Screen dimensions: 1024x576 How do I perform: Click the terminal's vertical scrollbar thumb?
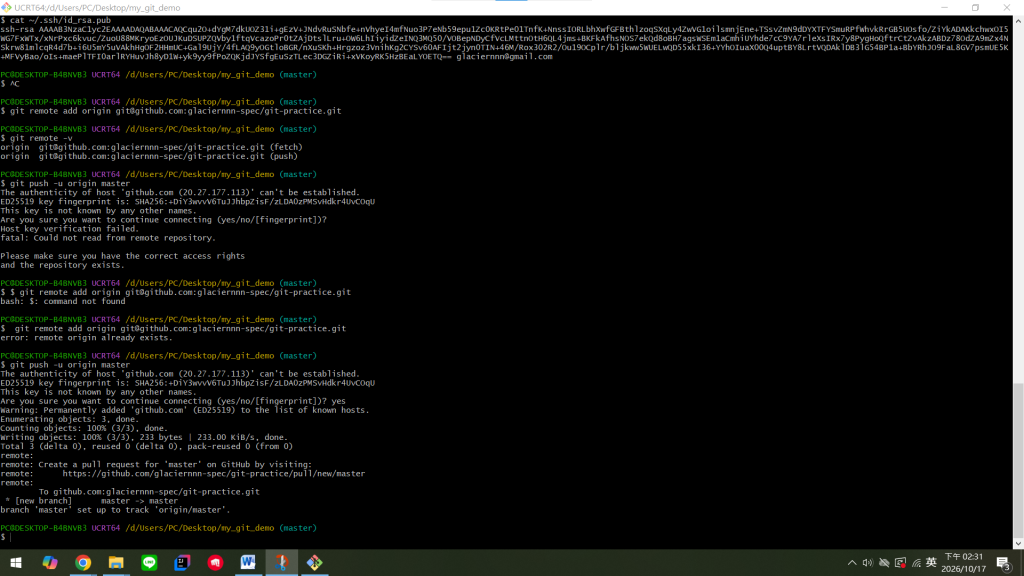click(1018, 460)
